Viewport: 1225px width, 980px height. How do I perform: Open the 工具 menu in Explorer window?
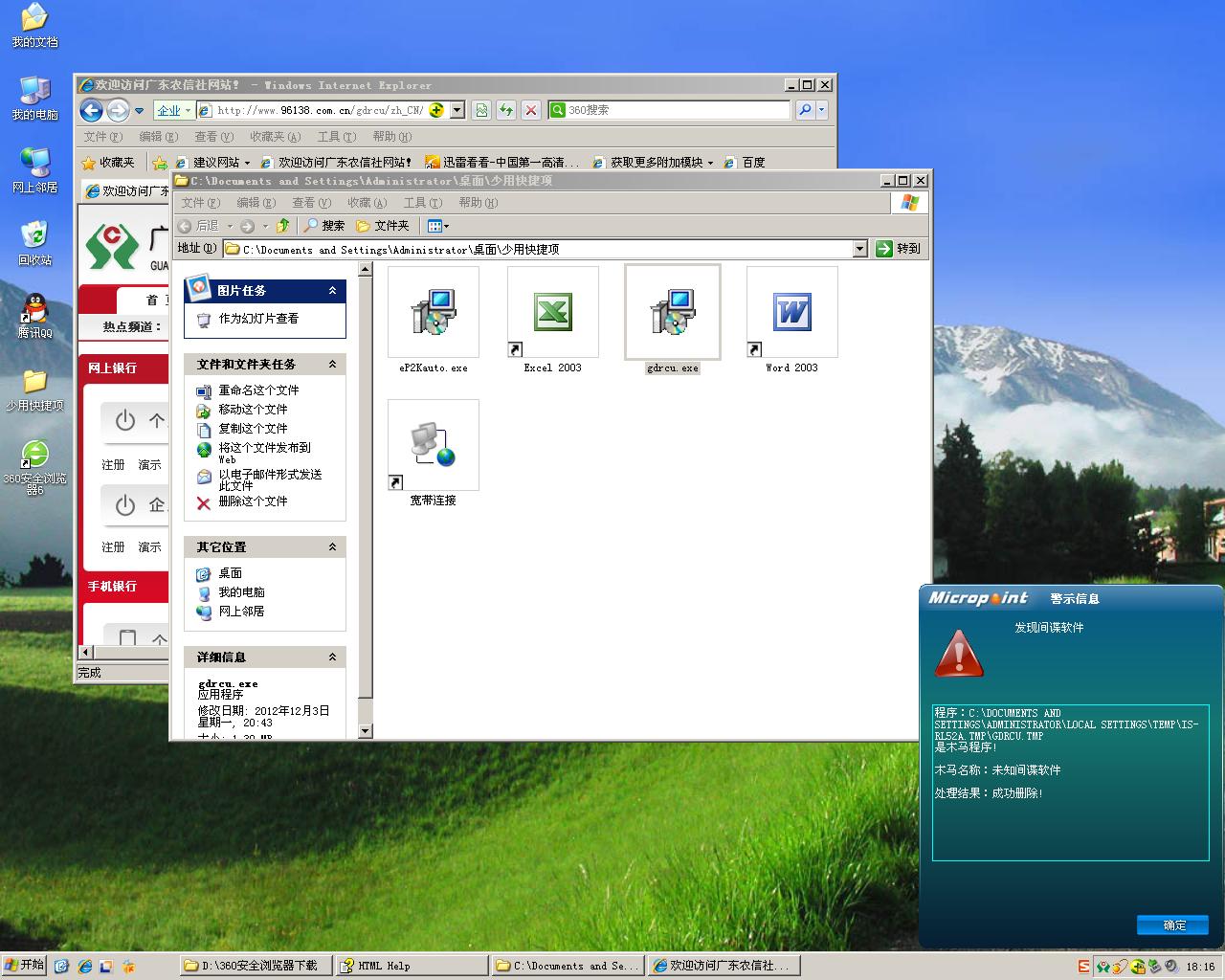pyautogui.click(x=422, y=203)
